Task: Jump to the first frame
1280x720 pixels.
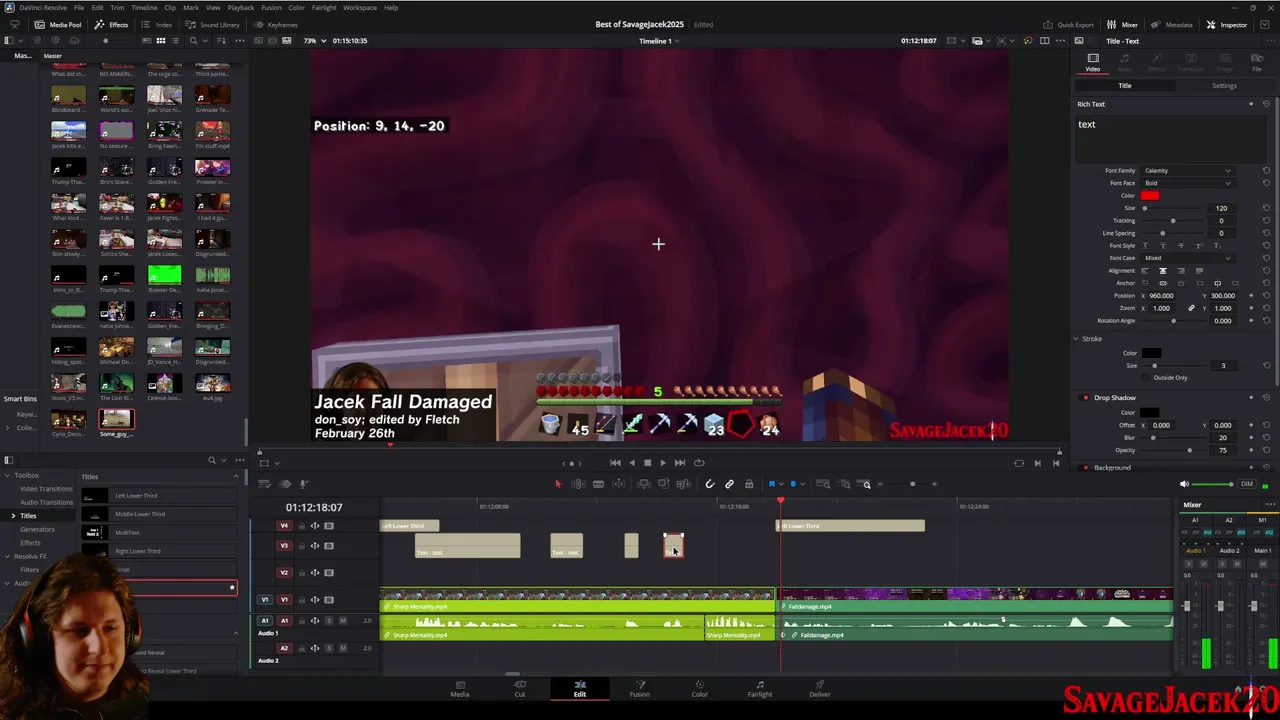Action: point(615,463)
